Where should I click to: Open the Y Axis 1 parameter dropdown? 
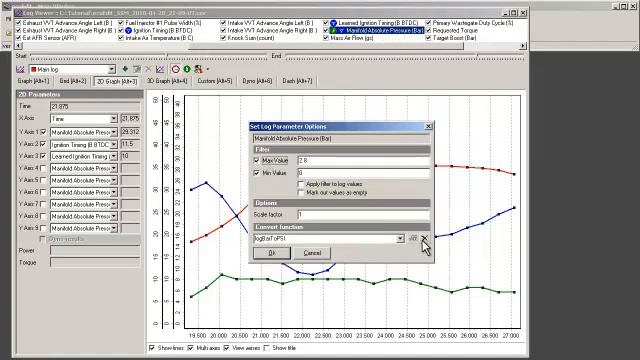(x=113, y=132)
